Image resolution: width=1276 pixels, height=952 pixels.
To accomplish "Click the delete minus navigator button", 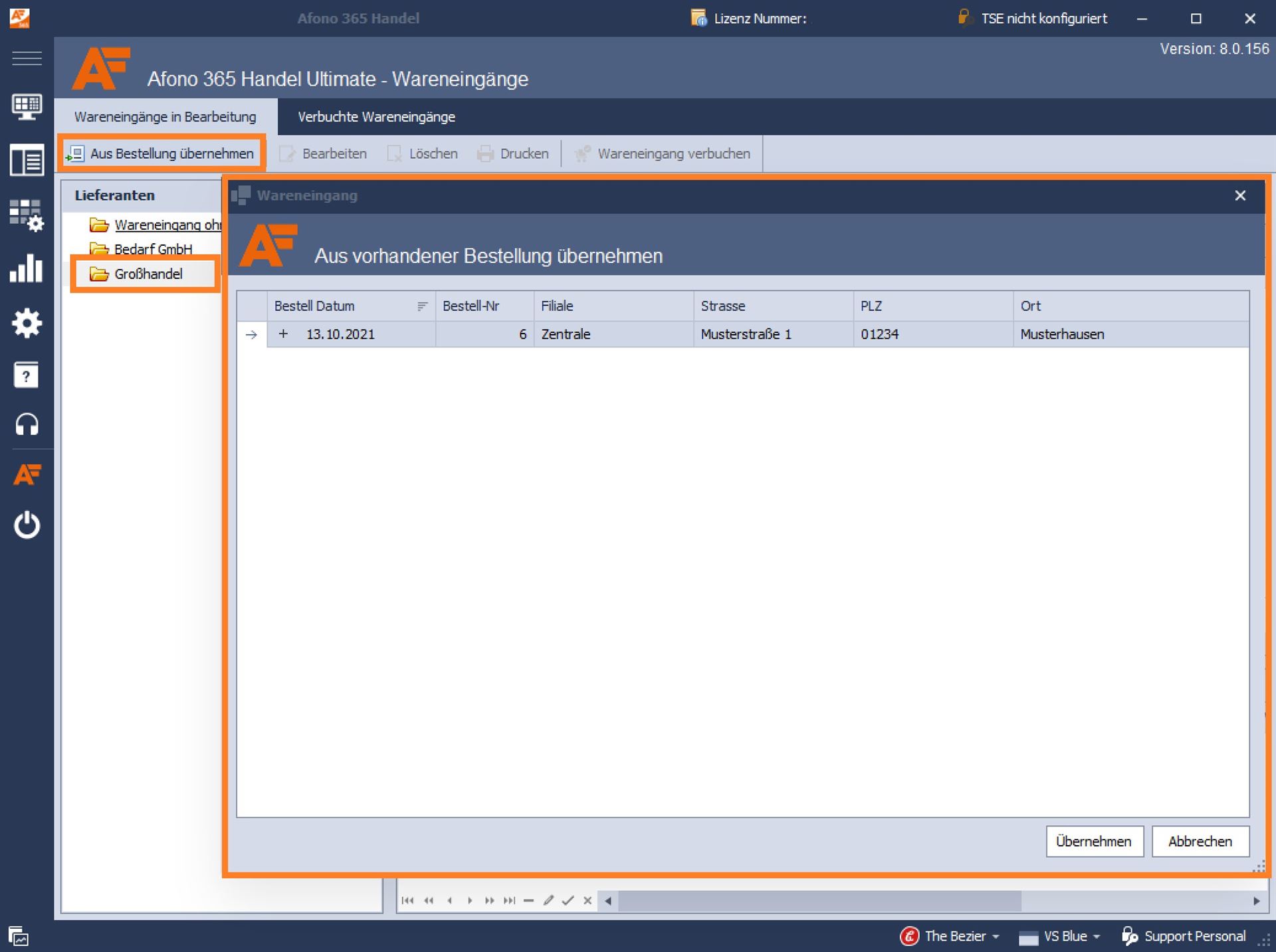I will [529, 901].
